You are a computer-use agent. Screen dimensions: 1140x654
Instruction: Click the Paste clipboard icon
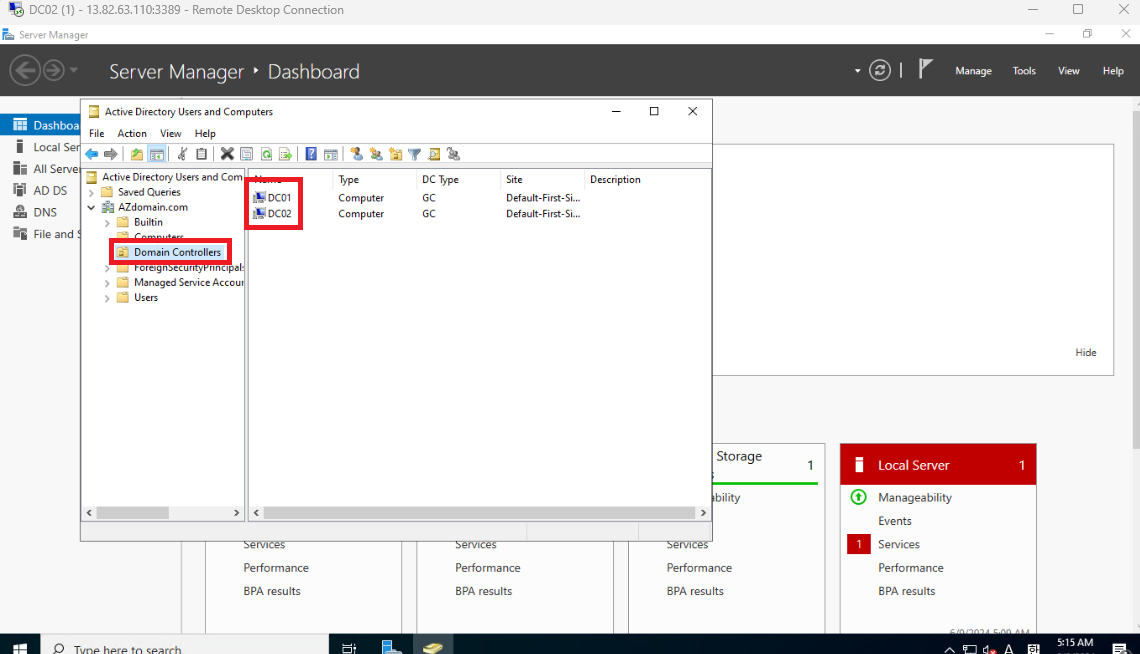point(201,154)
